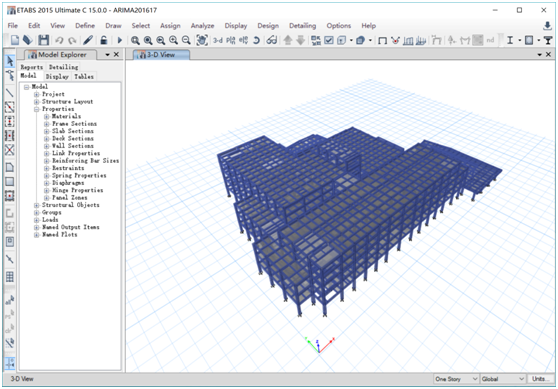Select the pointer tool in side toolbar
Screen dimensions: 558x389
pos(10,61)
